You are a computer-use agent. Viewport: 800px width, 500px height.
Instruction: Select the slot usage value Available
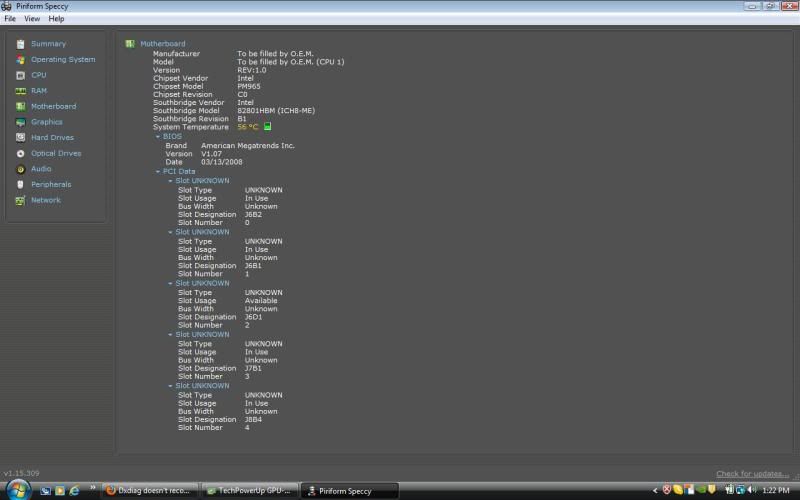point(261,301)
